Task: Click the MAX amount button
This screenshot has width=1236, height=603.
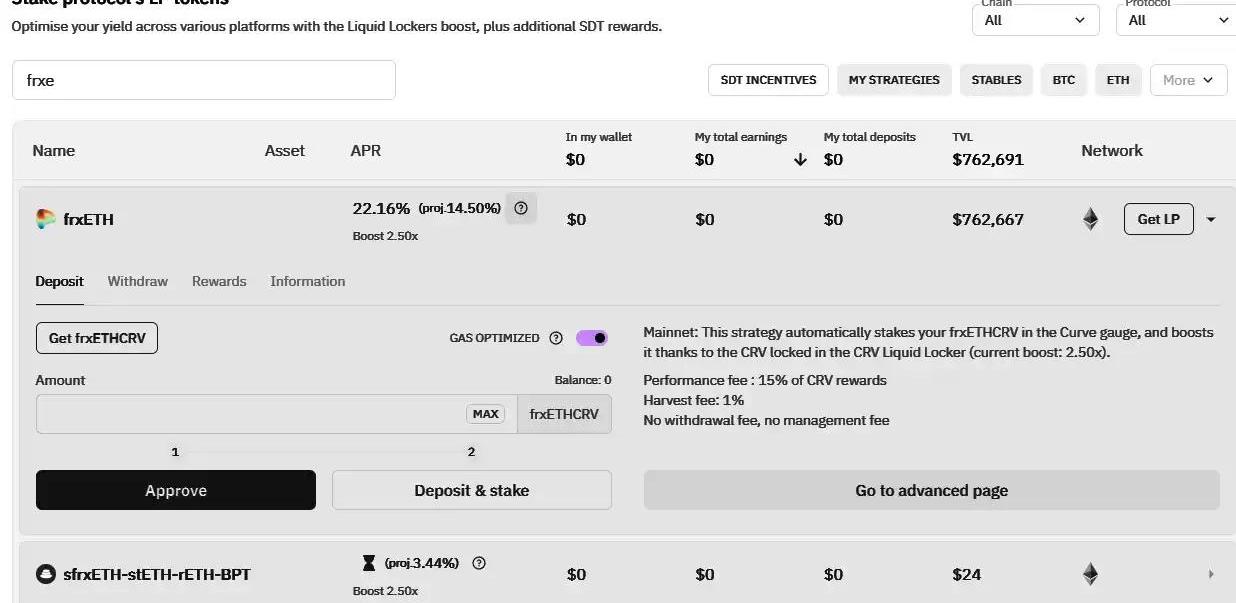Action: tap(485, 414)
